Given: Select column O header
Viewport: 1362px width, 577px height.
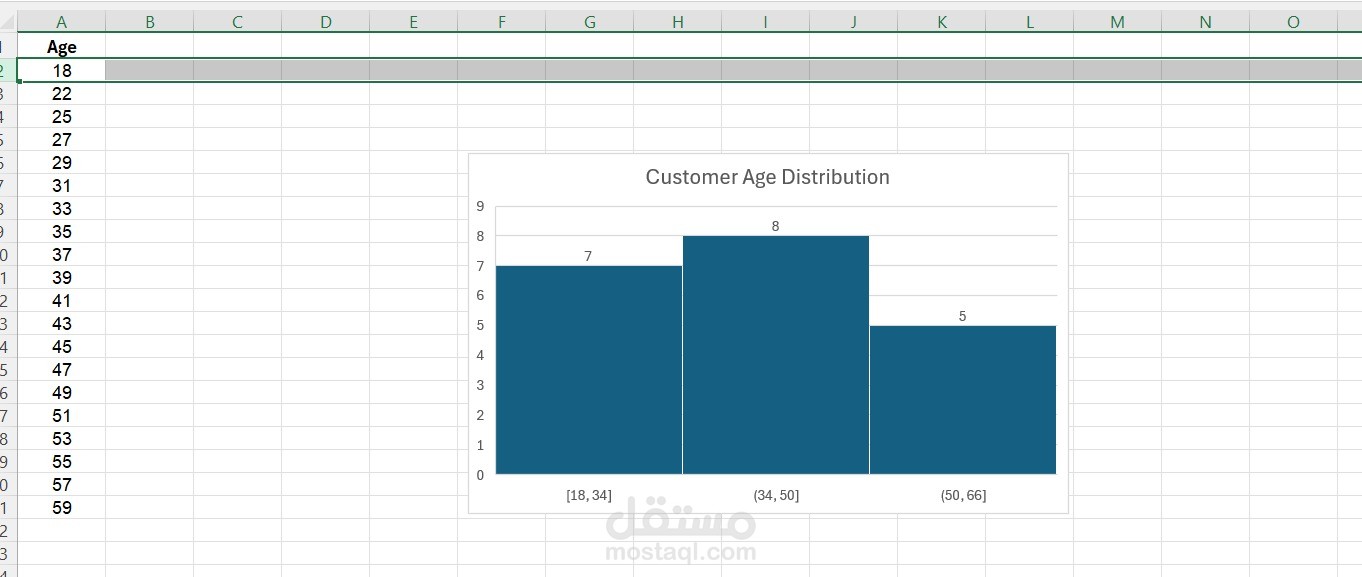Looking at the screenshot, I should point(1293,22).
